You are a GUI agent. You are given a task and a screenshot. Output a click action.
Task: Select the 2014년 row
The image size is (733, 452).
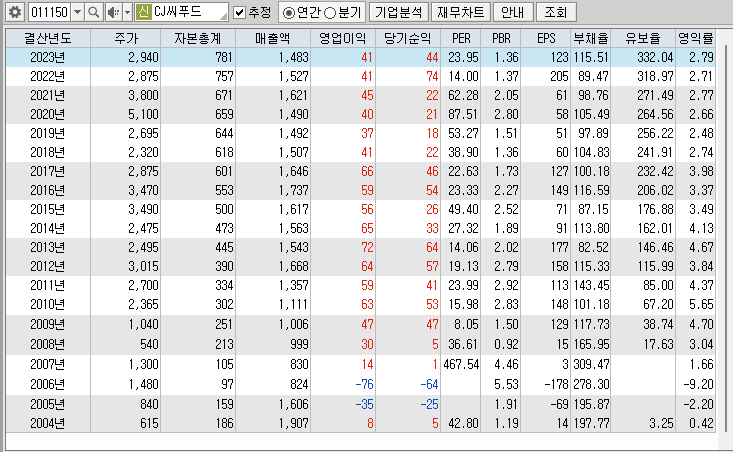(360, 229)
